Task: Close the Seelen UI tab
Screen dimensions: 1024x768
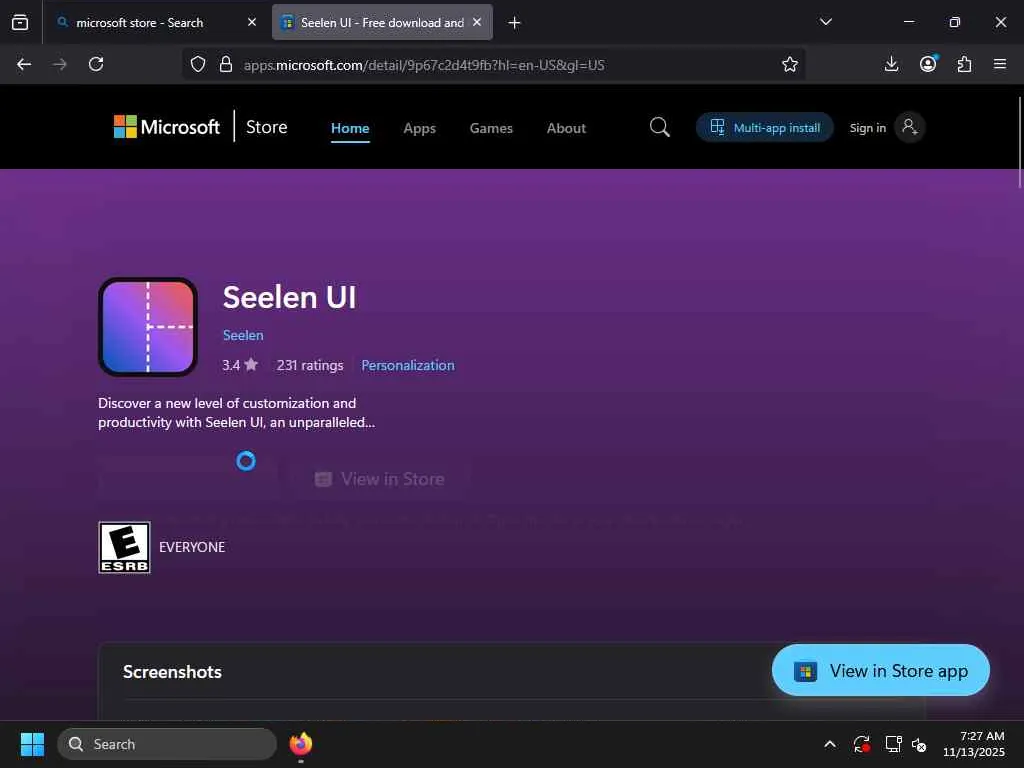Action: 477,22
